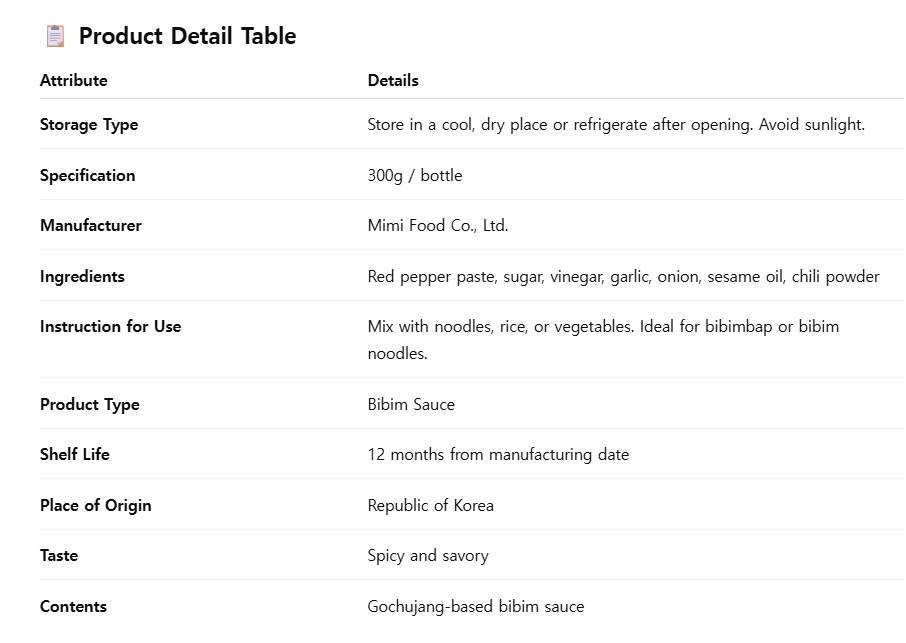Select the Ingredients row label
This screenshot has height=643, width=906.
click(x=82, y=277)
